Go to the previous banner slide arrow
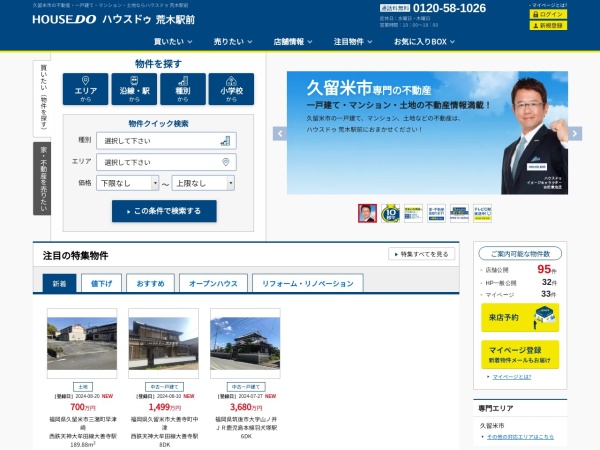 tap(280, 134)
